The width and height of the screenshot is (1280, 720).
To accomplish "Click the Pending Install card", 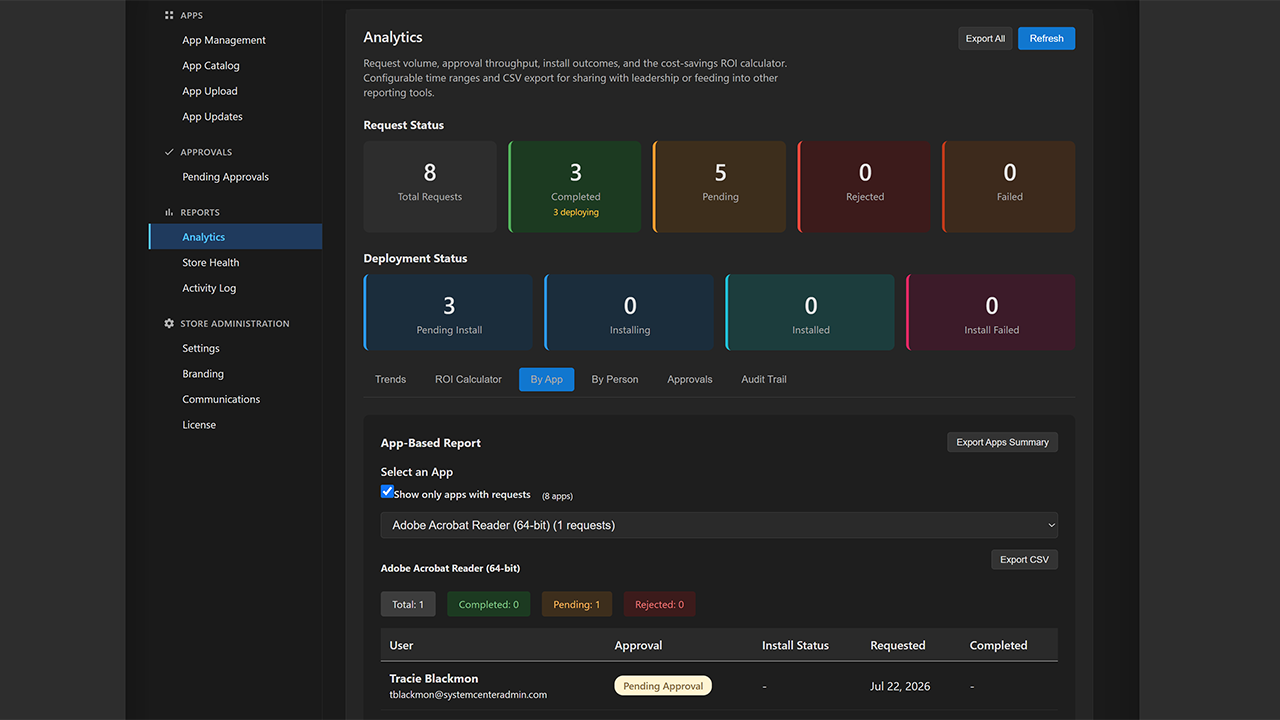I will [448, 312].
